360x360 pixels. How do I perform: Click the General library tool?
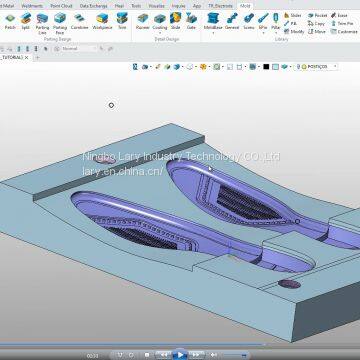pyautogui.click(x=232, y=21)
